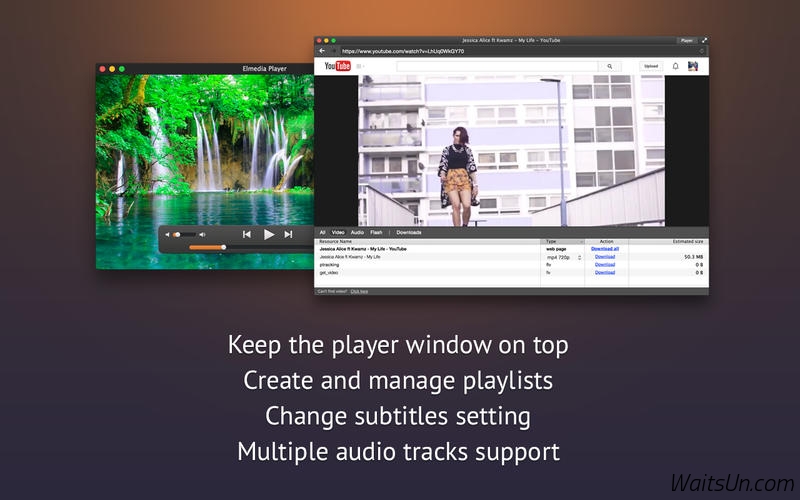Screen dimensions: 800x500
Task: Select the All filter tab
Action: (x=322, y=233)
